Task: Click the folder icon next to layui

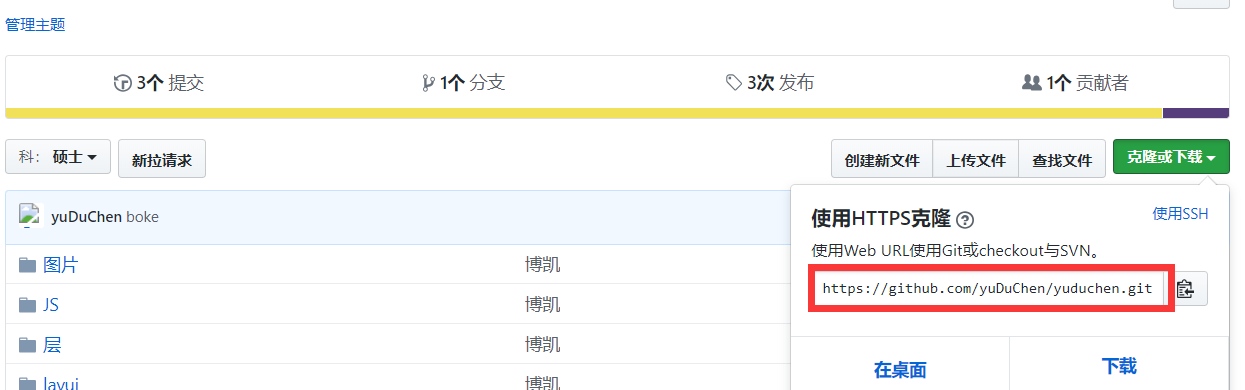Action: click(x=27, y=384)
